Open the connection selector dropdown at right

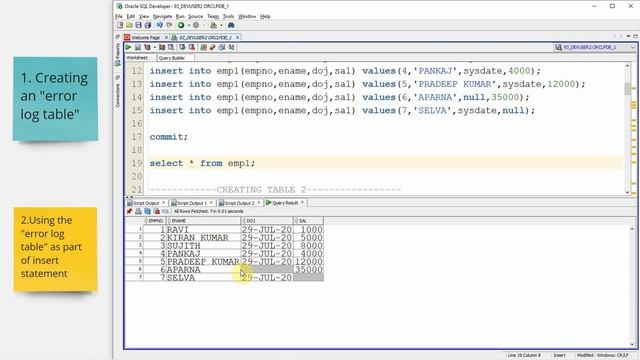[x=632, y=47]
